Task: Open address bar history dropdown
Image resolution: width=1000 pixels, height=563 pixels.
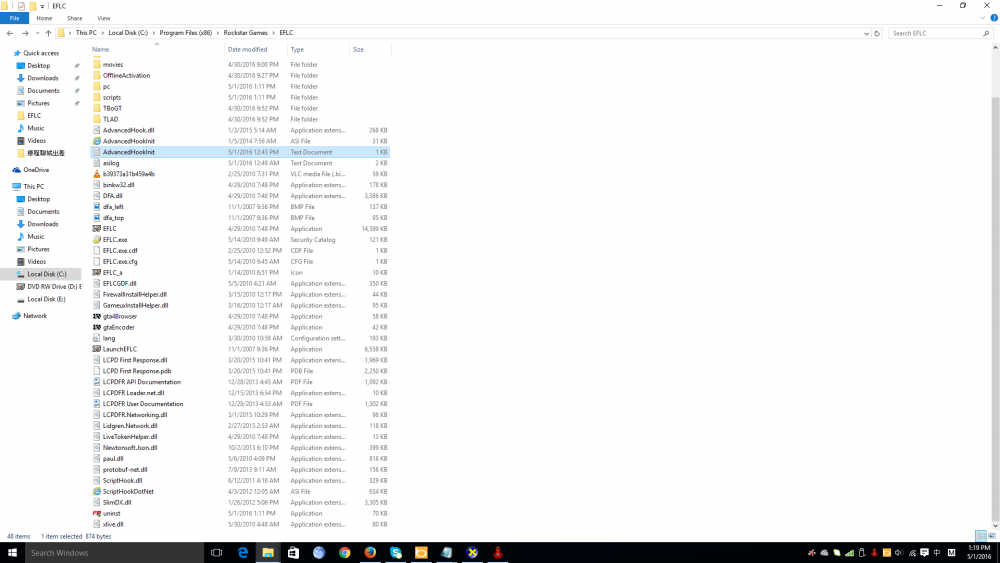Action: click(866, 33)
